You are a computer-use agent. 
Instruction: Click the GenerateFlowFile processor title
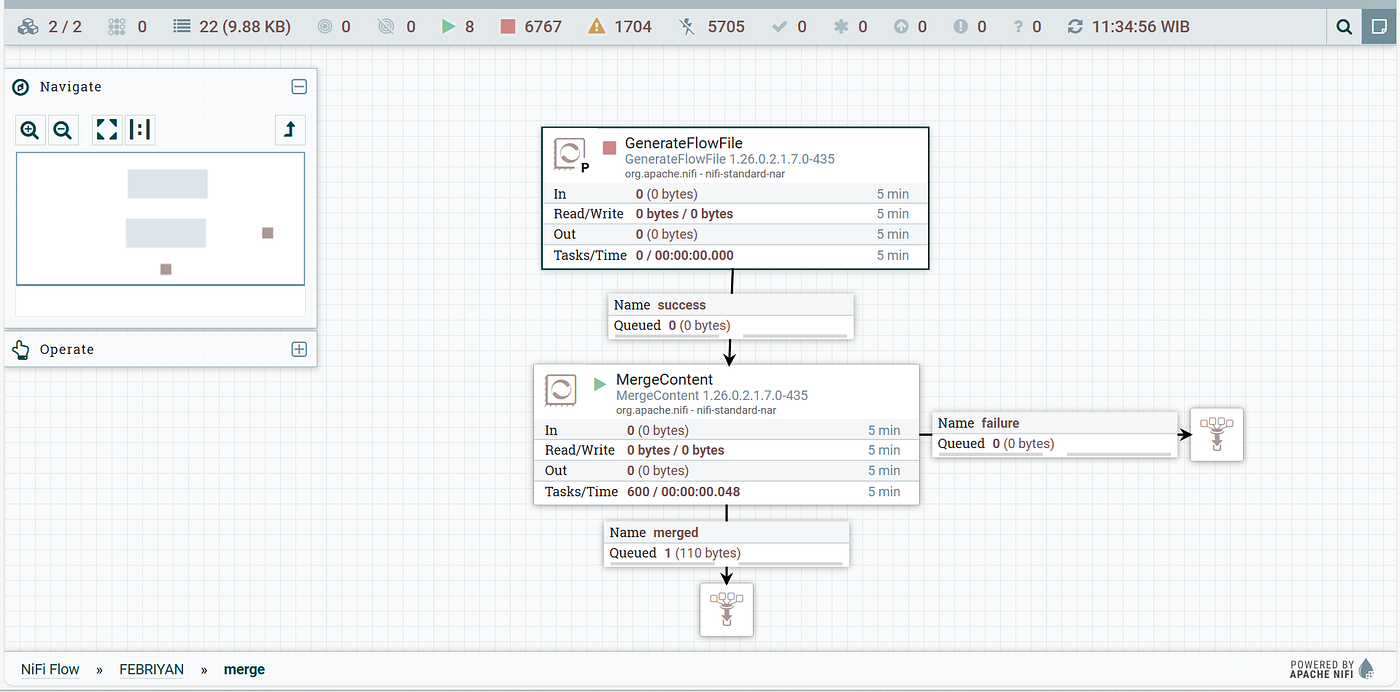[684, 143]
